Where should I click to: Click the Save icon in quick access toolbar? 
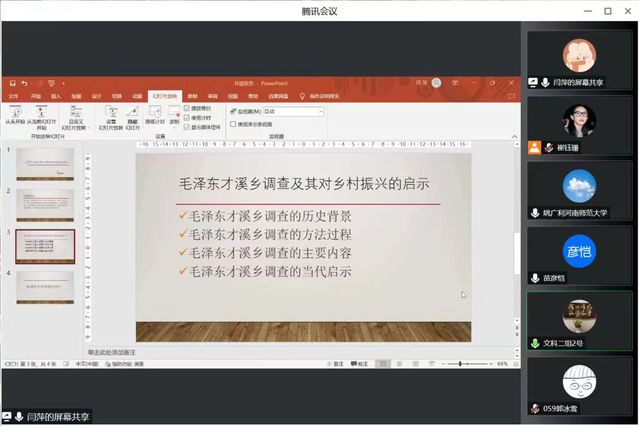pos(10,83)
